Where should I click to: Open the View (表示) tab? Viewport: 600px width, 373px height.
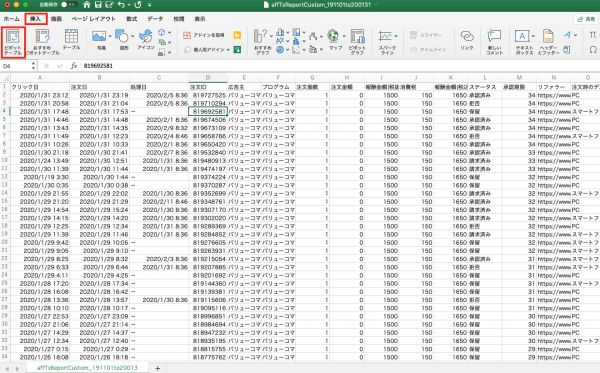point(200,19)
